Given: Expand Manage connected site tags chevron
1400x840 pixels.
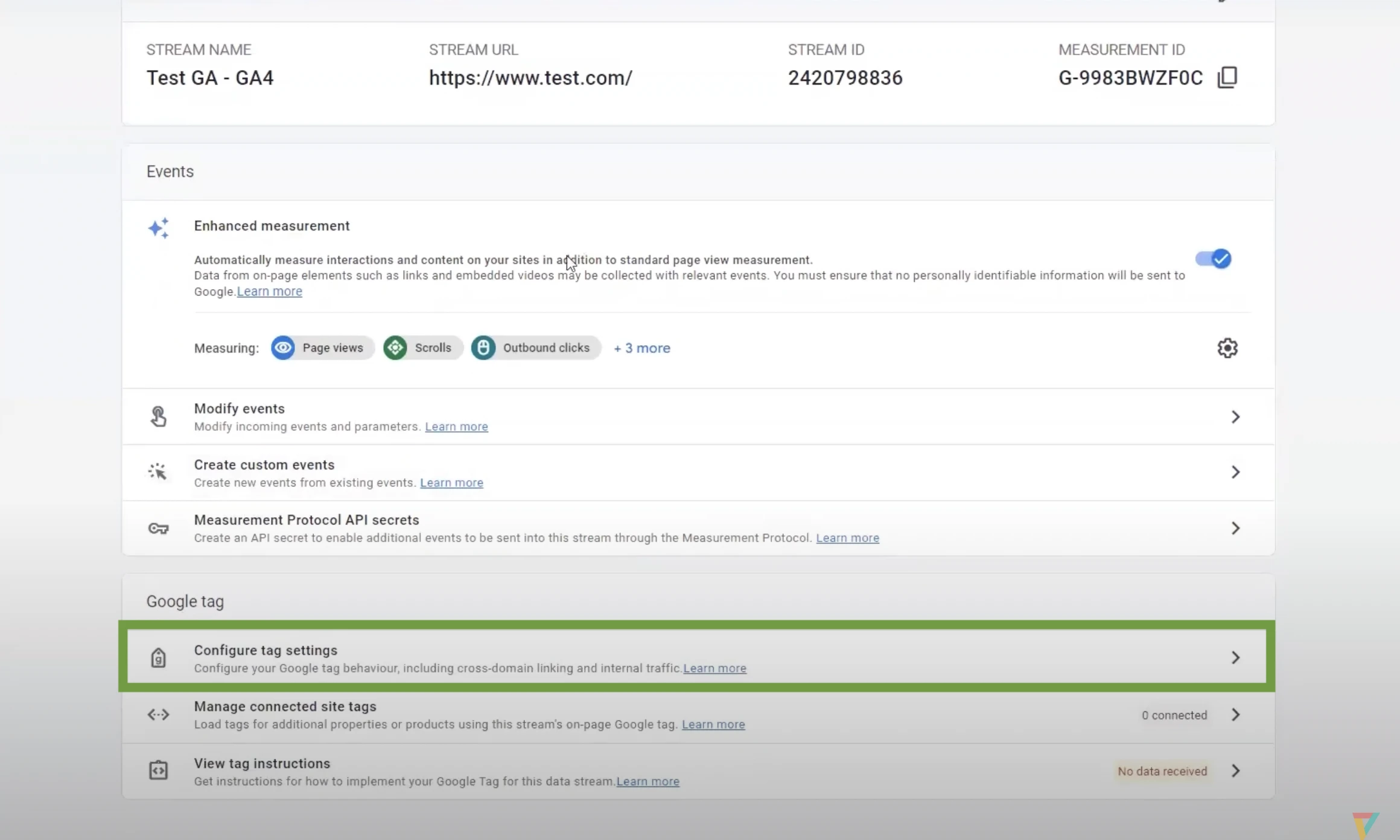Looking at the screenshot, I should 1235,714.
